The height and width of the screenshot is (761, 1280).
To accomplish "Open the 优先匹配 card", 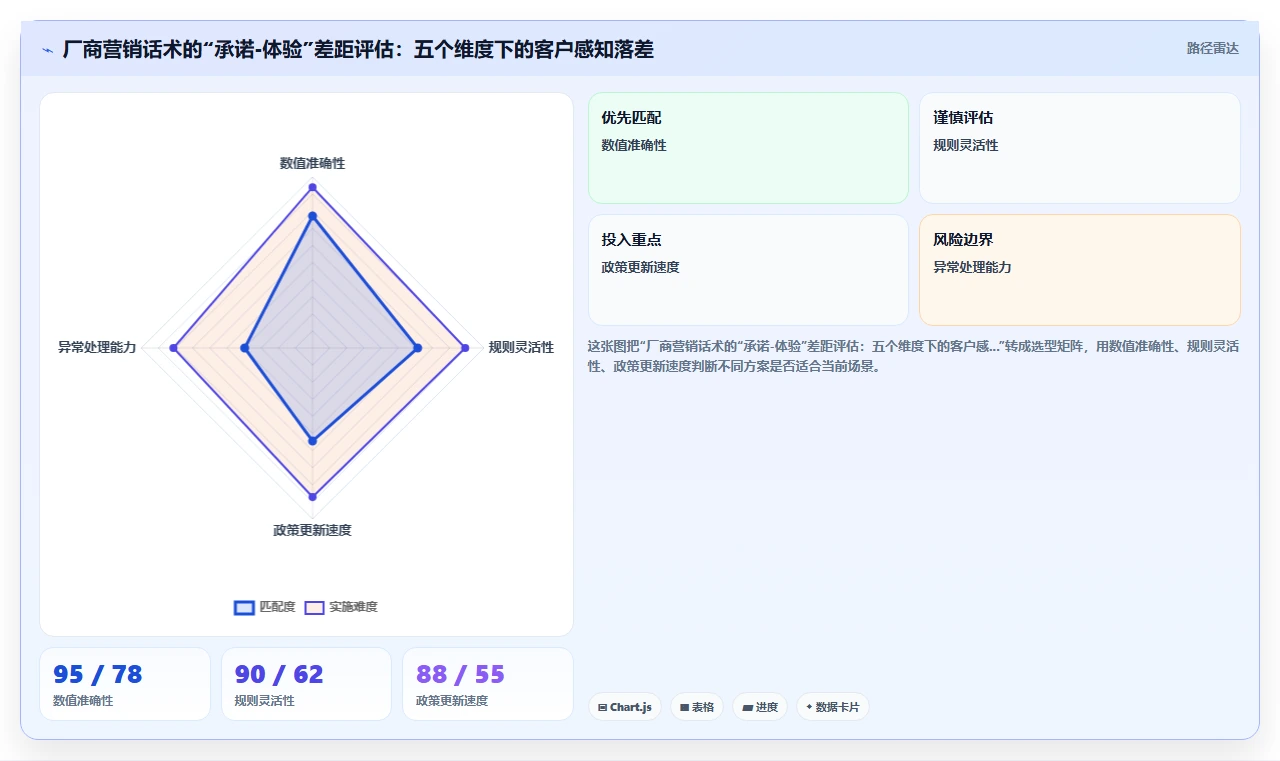I will point(748,148).
